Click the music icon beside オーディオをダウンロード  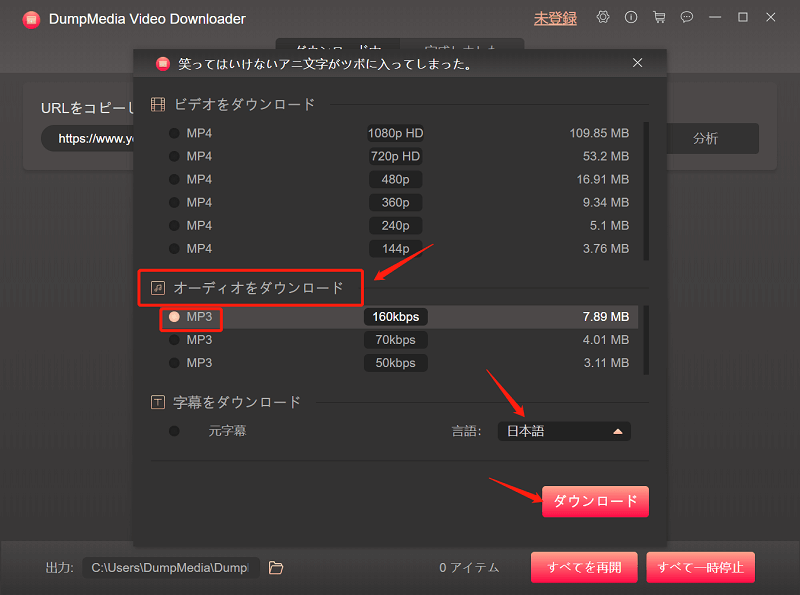click(158, 288)
